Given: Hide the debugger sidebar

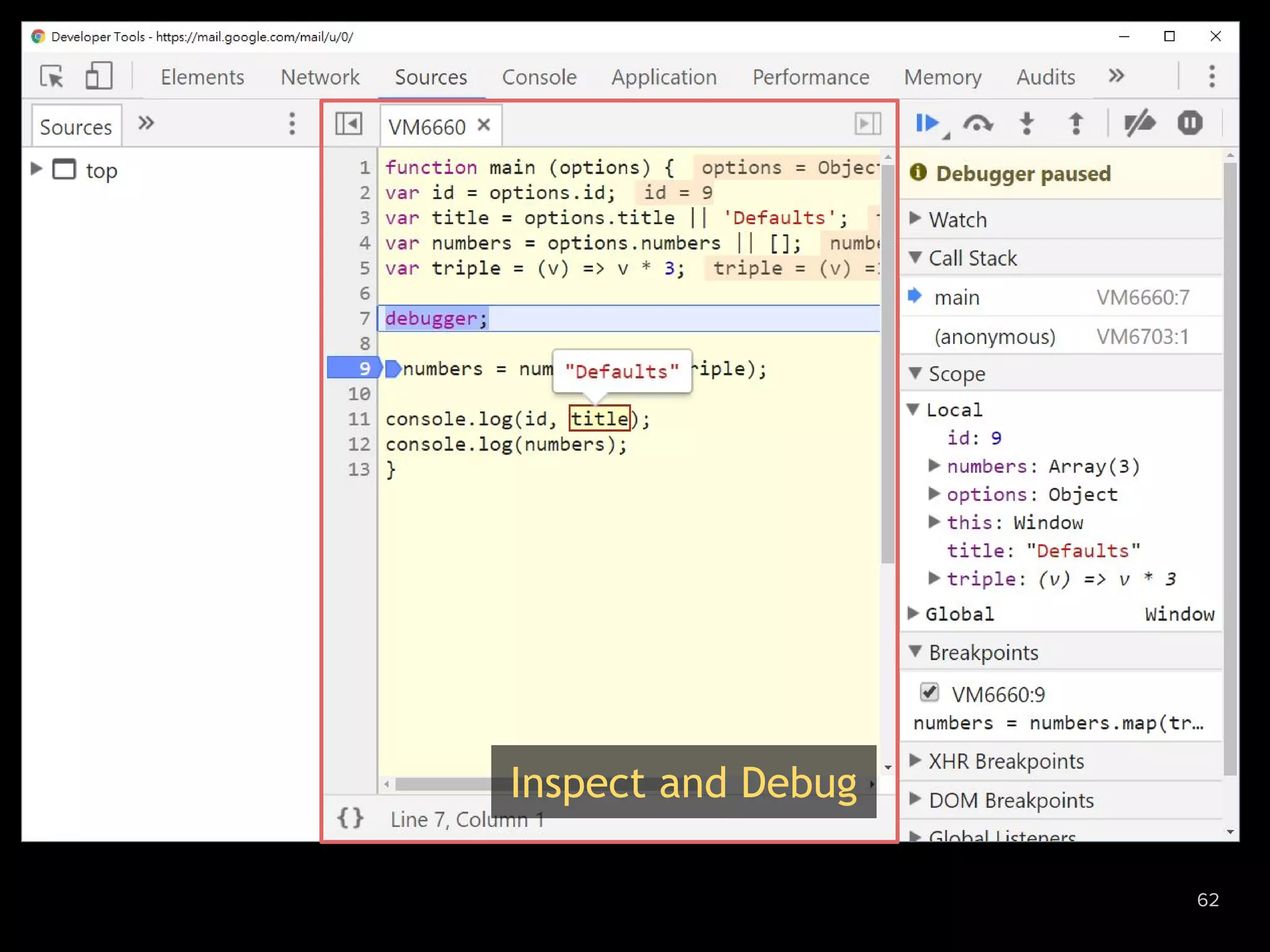Looking at the screenshot, I should (x=868, y=123).
